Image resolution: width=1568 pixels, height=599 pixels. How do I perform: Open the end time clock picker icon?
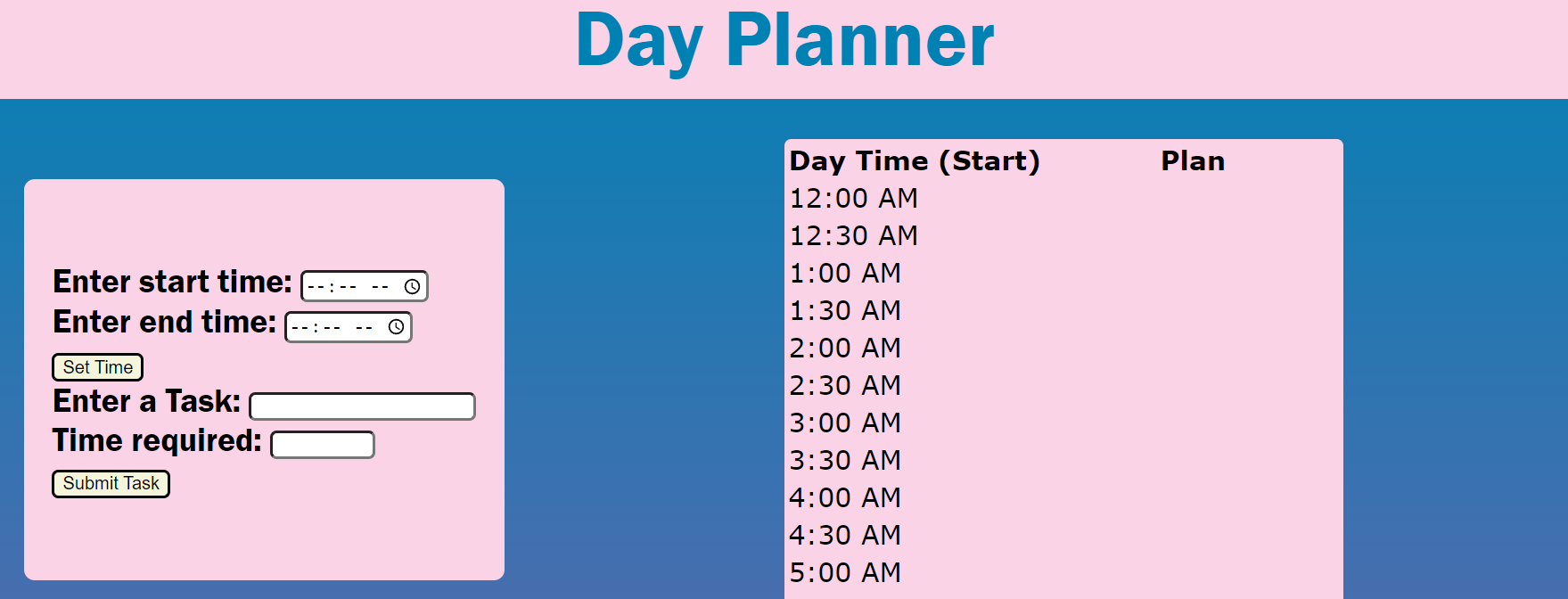[x=397, y=327]
